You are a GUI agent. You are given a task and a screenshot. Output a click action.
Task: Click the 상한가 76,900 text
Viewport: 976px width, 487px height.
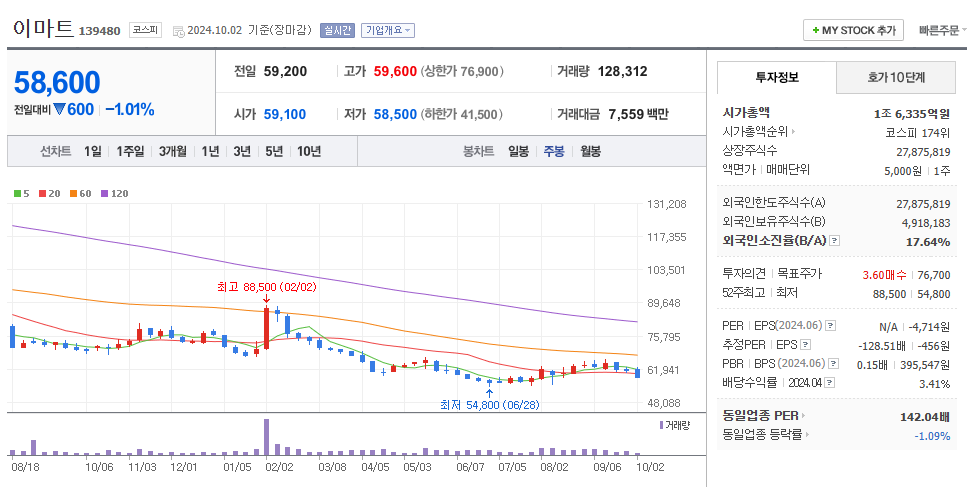tap(462, 72)
